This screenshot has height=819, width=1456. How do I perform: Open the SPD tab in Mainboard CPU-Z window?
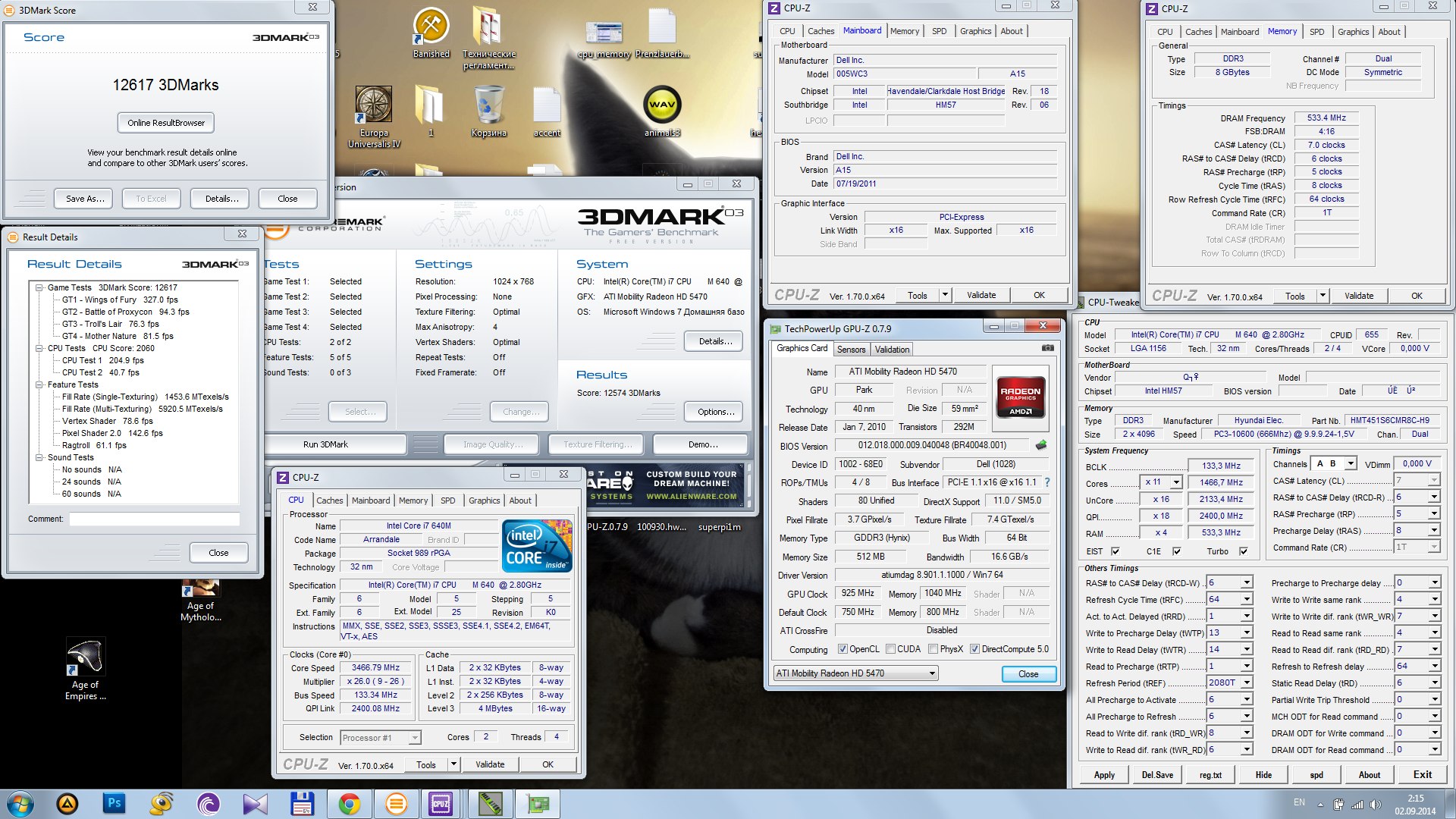click(x=939, y=31)
